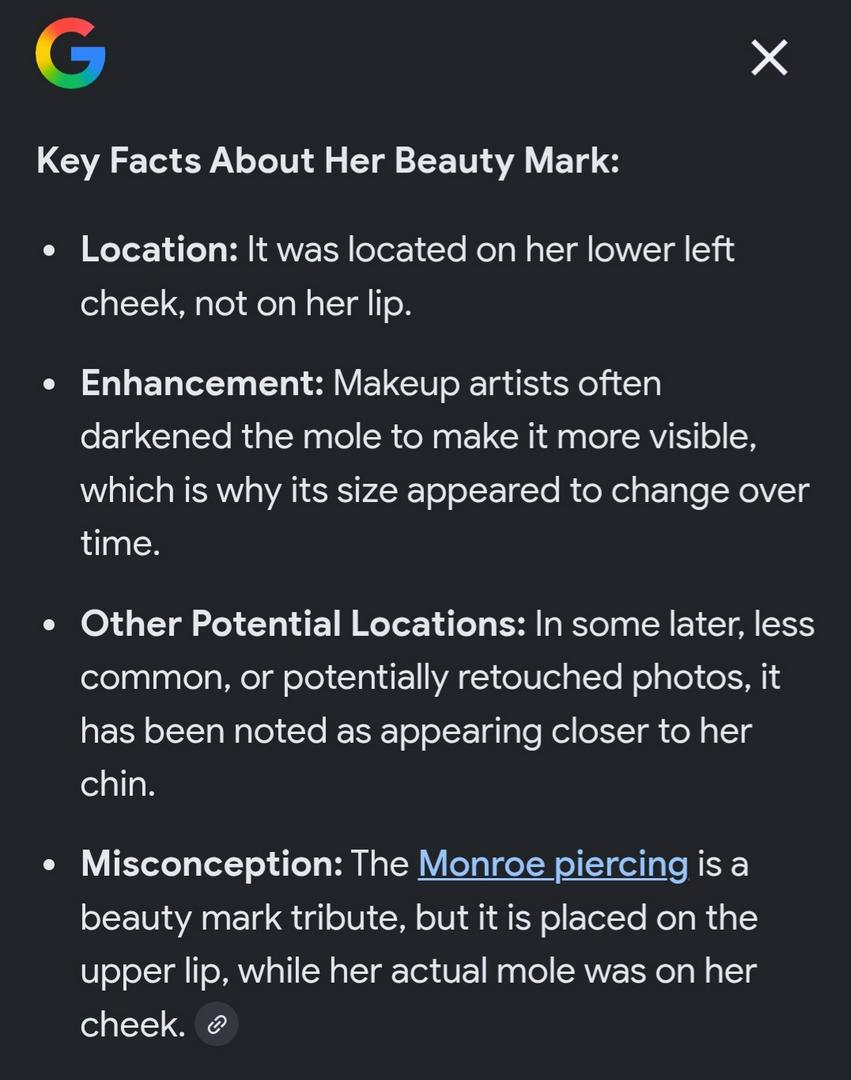Image resolution: width=851 pixels, height=1080 pixels.
Task: Click the 'Other Potential Locations:' label
Action: pos(303,624)
